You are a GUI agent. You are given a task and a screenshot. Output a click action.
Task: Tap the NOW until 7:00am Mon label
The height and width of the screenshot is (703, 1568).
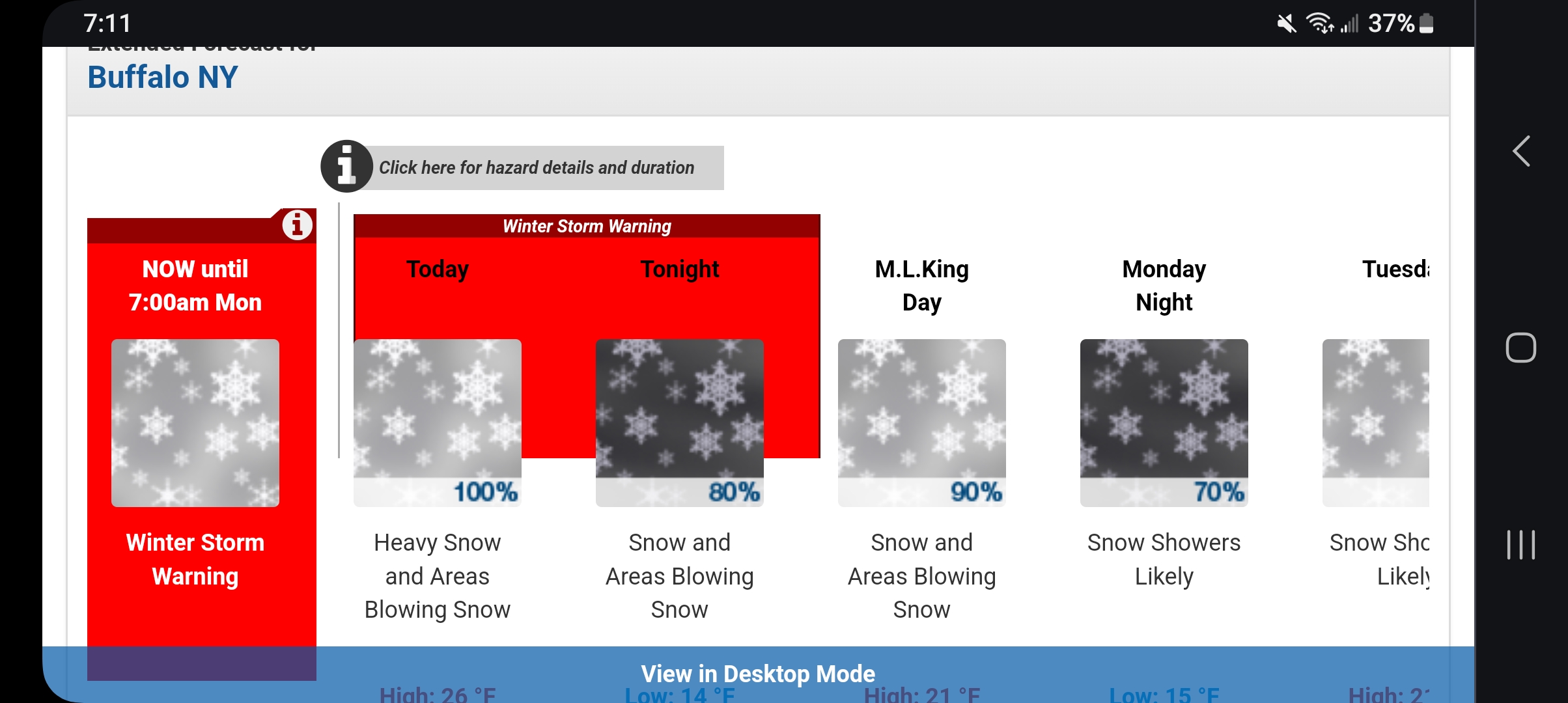[x=195, y=286]
